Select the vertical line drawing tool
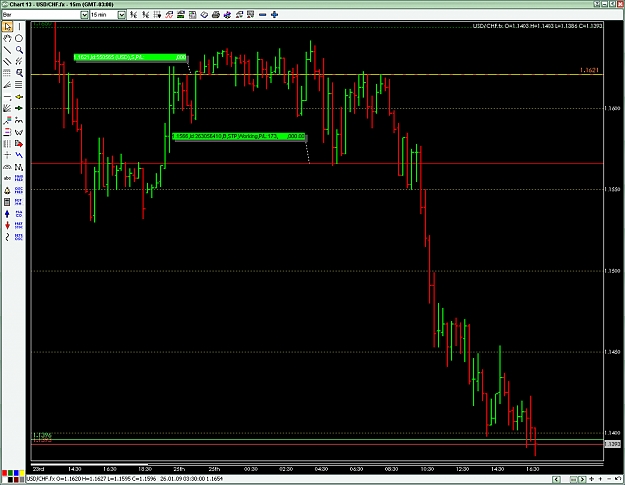The width and height of the screenshot is (625, 485). (19, 27)
